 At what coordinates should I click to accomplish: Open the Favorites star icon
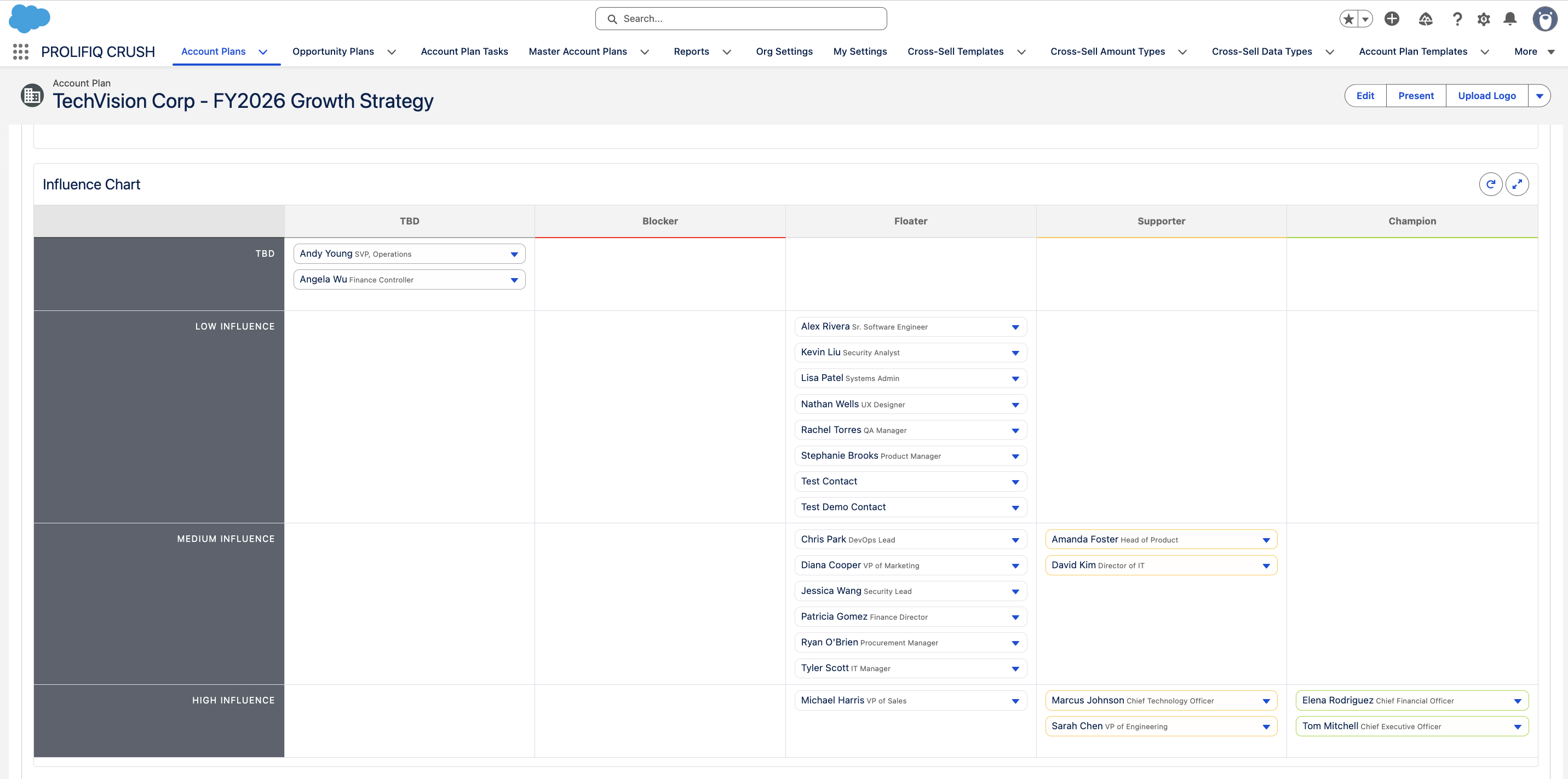point(1349,19)
